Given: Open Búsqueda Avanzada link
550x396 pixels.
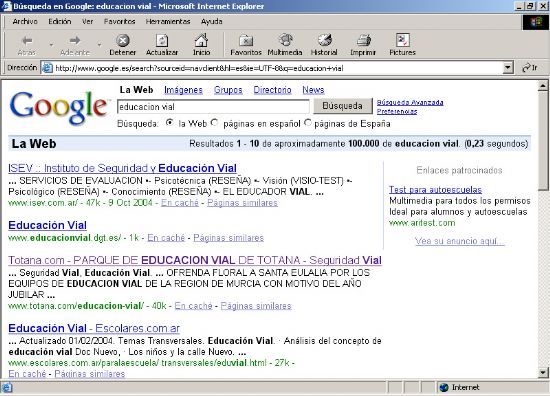Looking at the screenshot, I should point(410,102).
